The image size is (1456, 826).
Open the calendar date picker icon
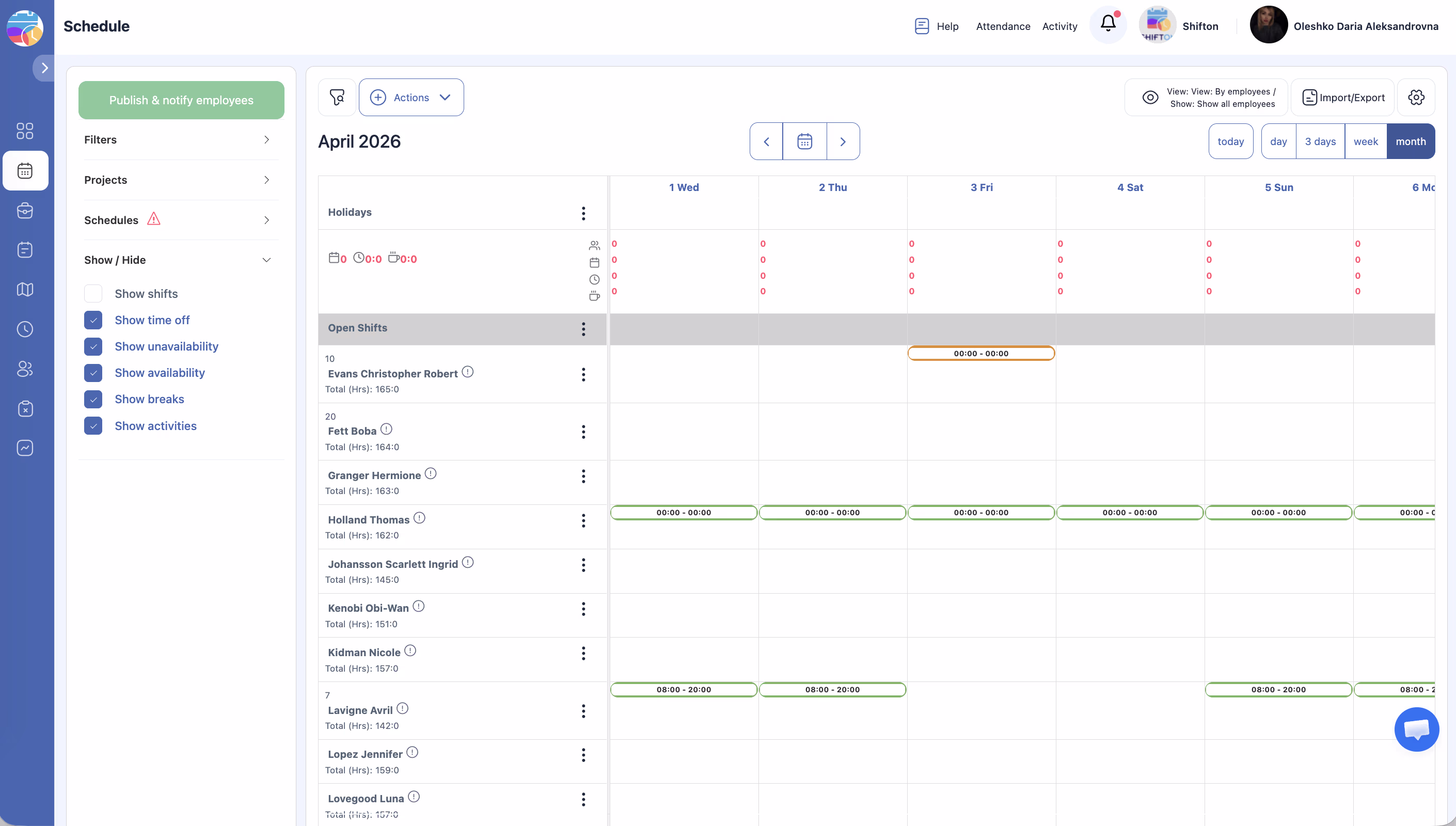[x=804, y=141]
